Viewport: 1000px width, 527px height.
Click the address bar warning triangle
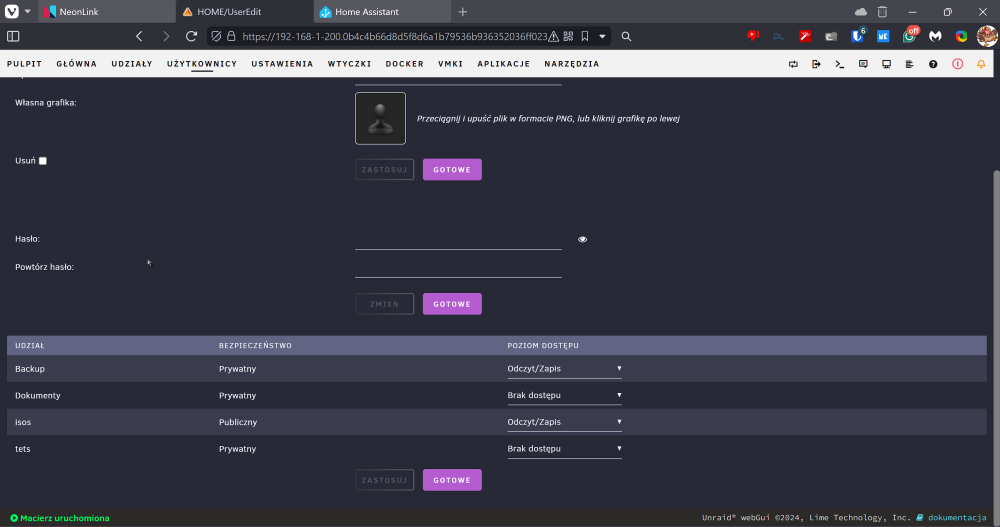(x=554, y=36)
